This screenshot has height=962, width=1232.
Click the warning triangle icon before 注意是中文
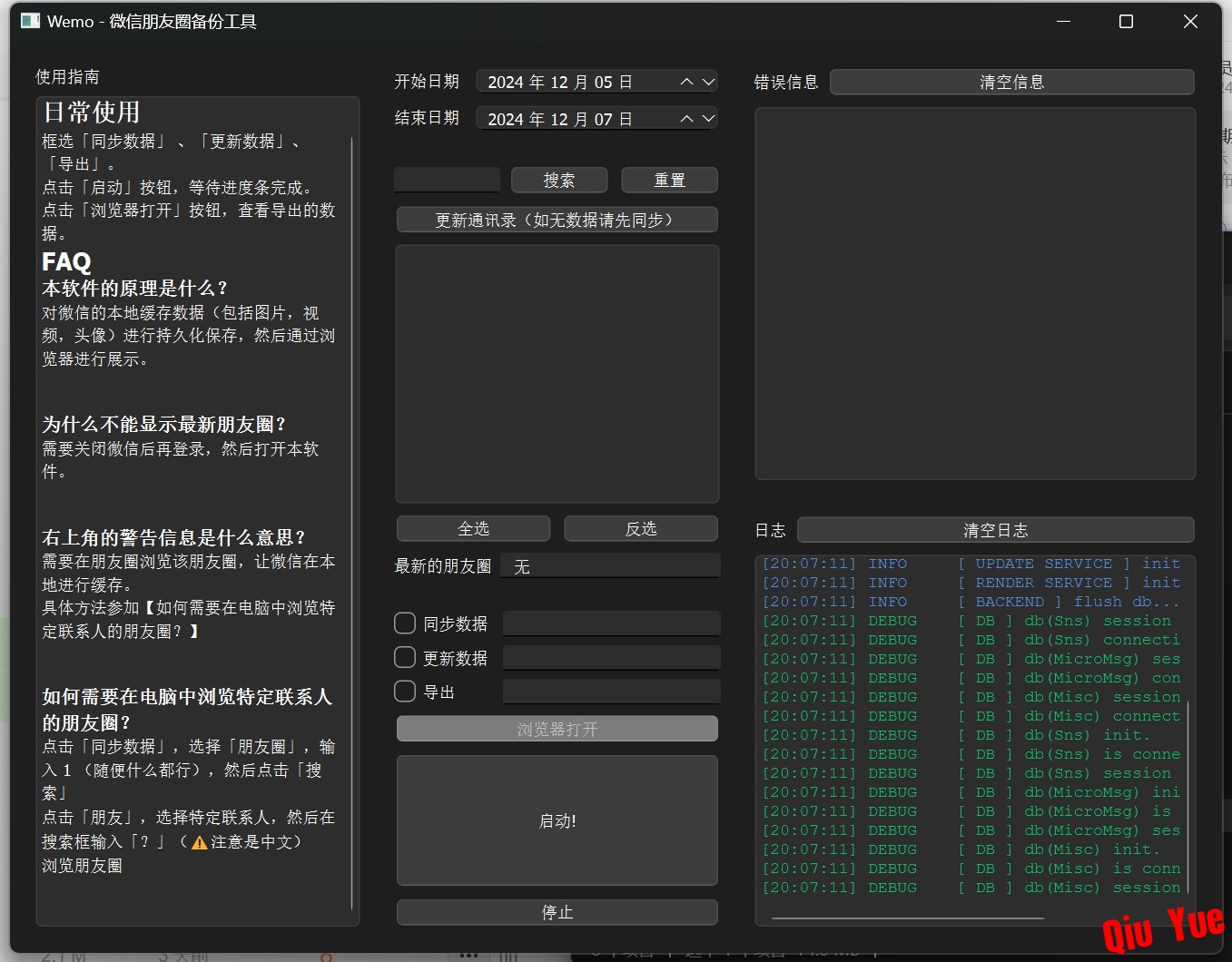pyautogui.click(x=200, y=842)
